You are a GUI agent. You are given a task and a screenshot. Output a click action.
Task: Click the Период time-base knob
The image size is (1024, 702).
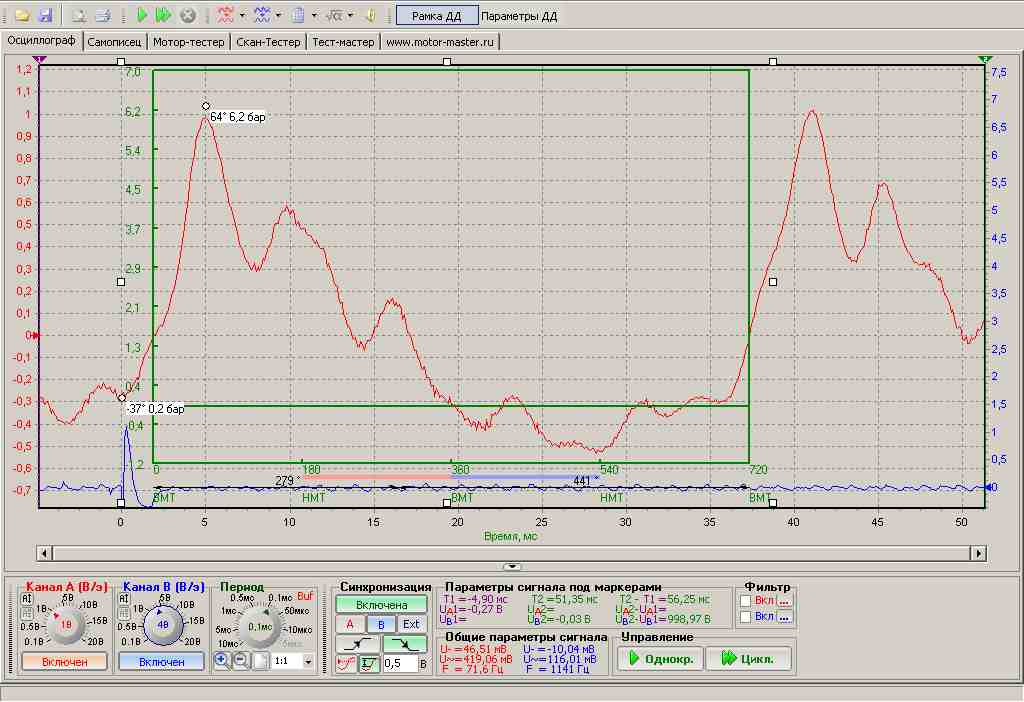click(x=260, y=627)
